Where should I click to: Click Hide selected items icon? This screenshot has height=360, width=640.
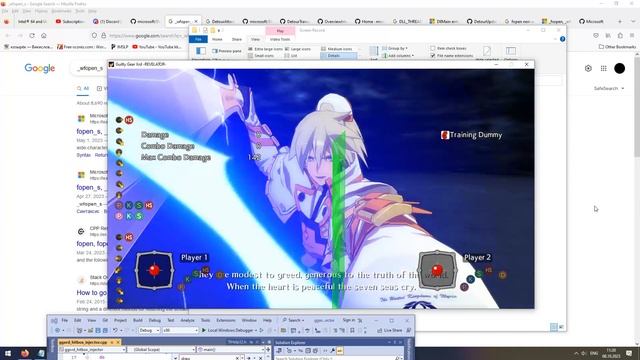pyautogui.click(x=487, y=52)
